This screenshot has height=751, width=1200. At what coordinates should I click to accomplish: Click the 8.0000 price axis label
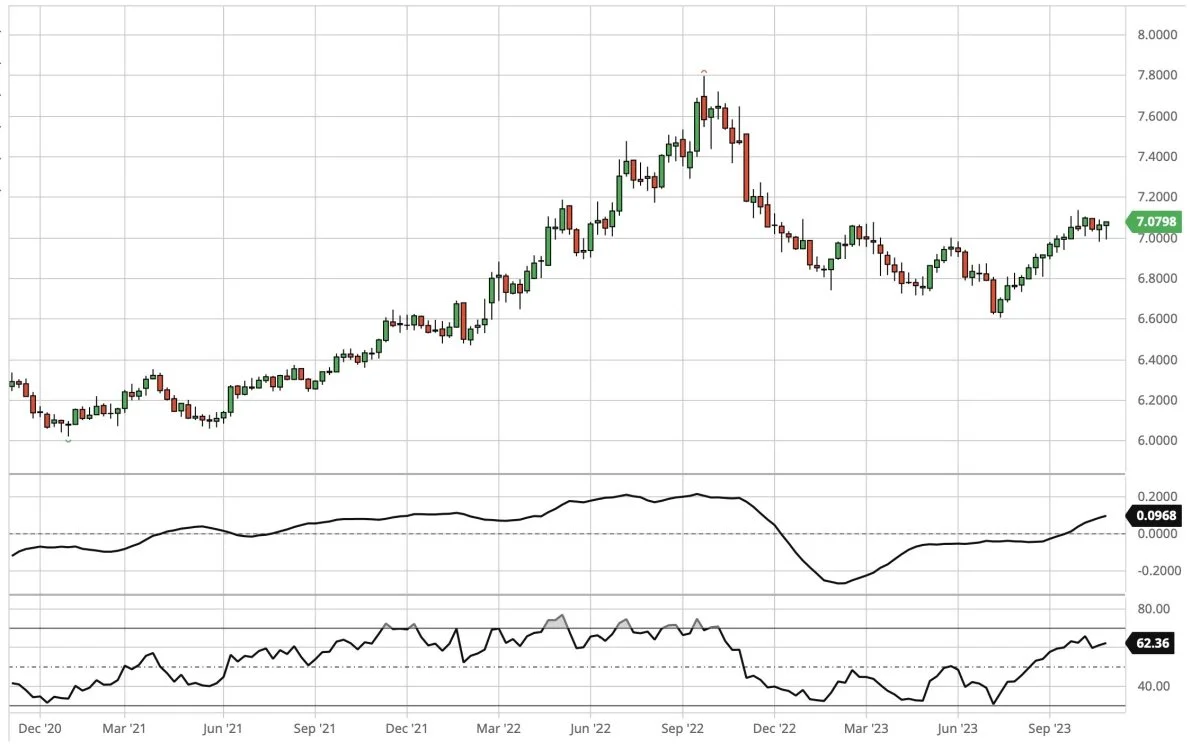(x=1158, y=35)
